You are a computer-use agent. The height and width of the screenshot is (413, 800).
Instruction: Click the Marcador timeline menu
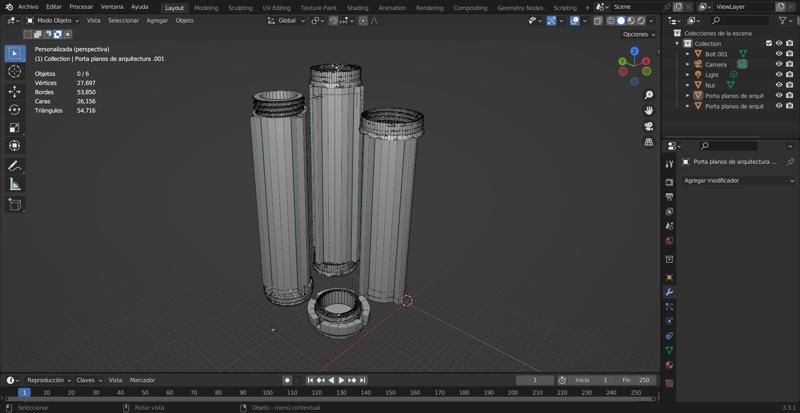(142, 380)
